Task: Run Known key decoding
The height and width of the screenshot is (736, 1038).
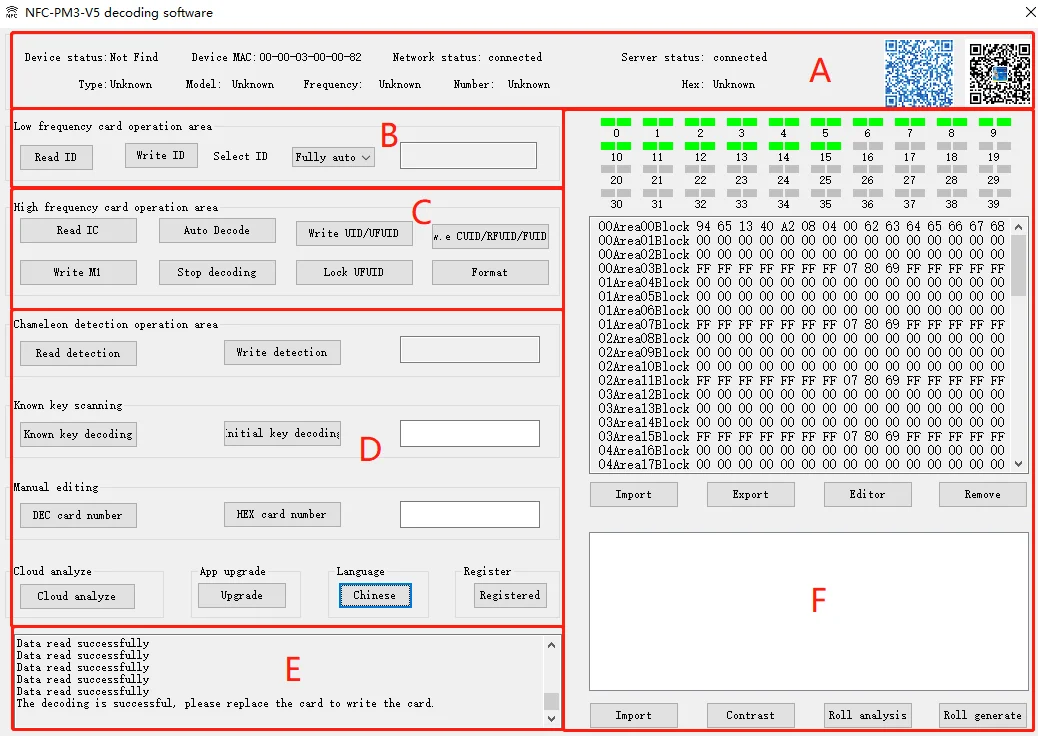Action: click(x=78, y=435)
